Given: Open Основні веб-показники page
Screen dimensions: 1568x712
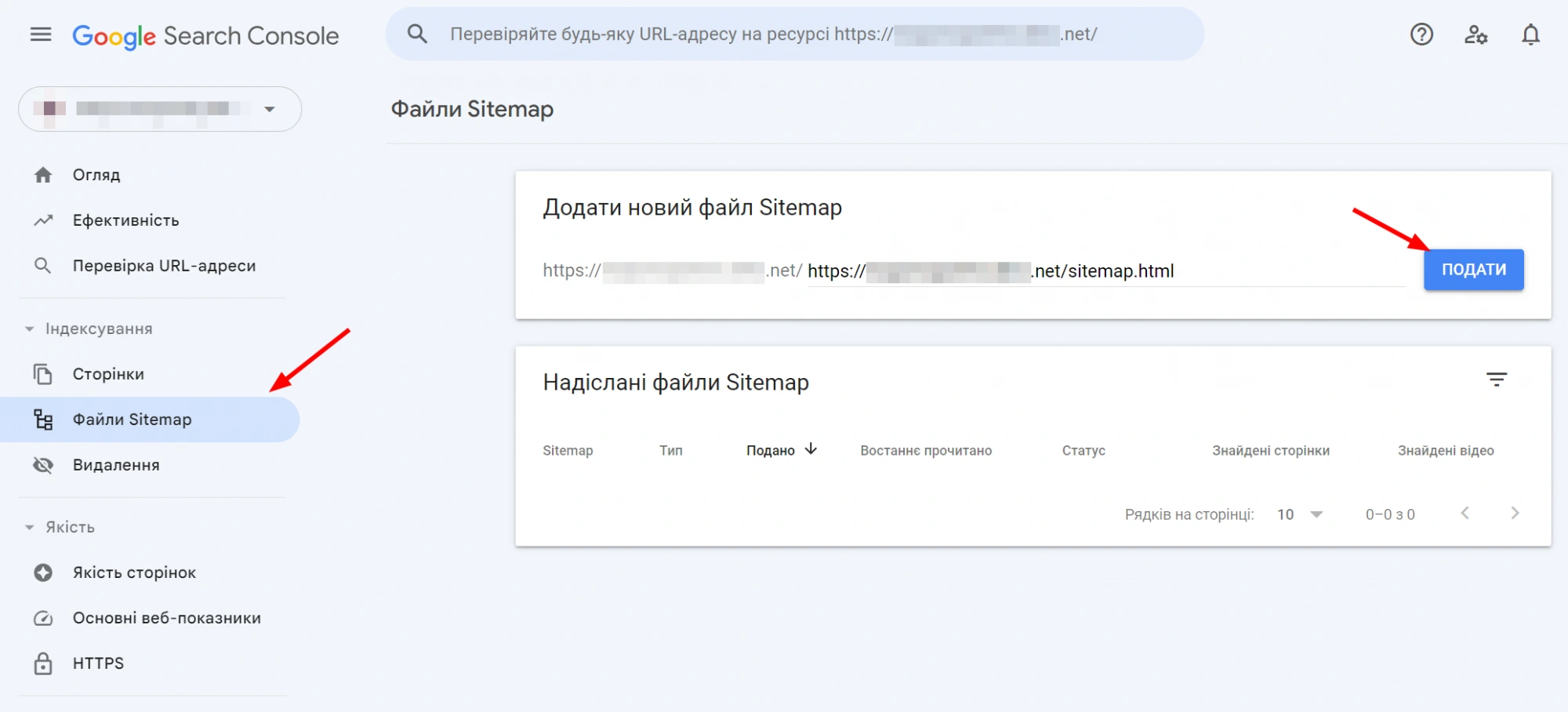Looking at the screenshot, I should [166, 618].
